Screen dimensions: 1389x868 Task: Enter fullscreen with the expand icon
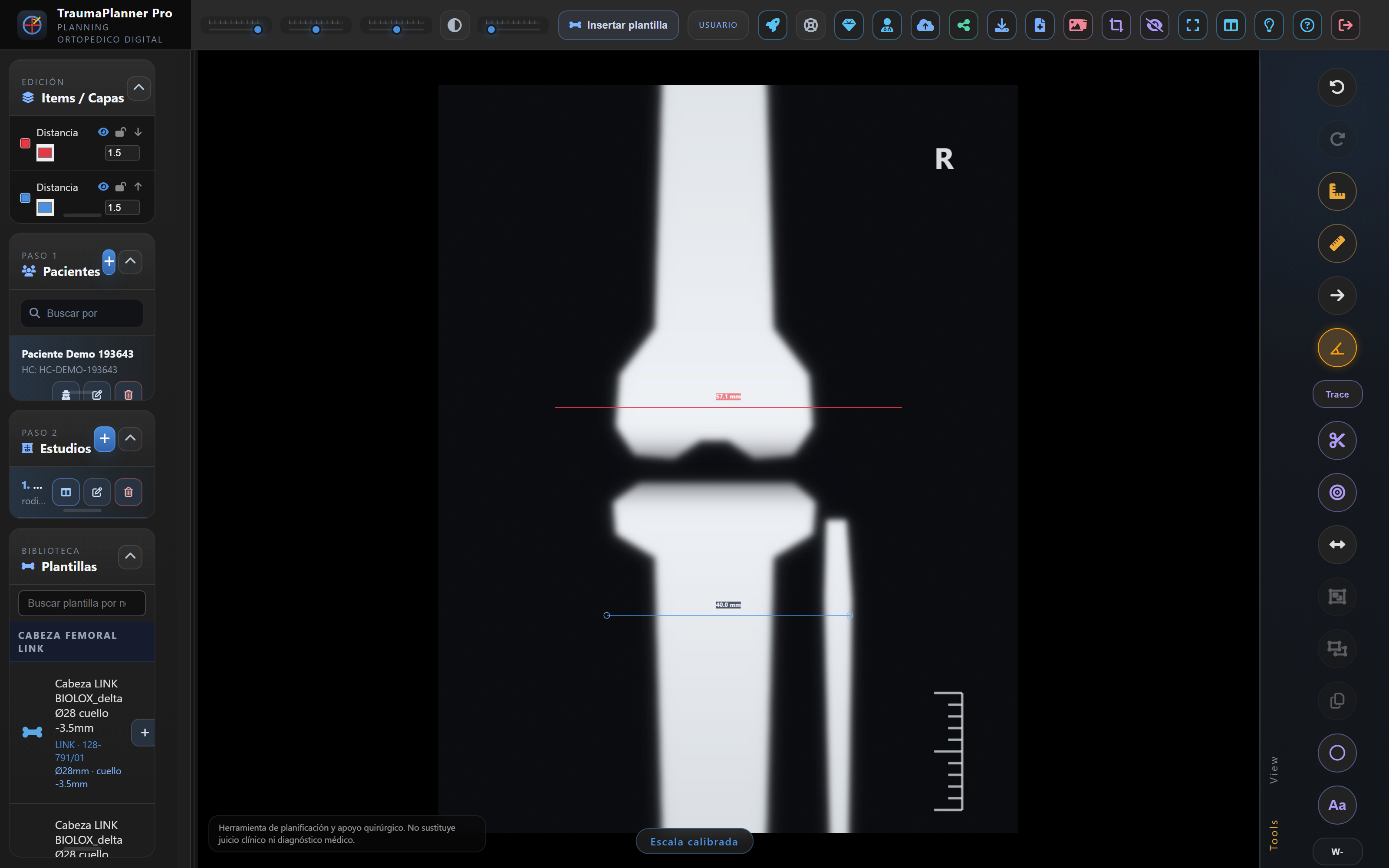(1192, 25)
